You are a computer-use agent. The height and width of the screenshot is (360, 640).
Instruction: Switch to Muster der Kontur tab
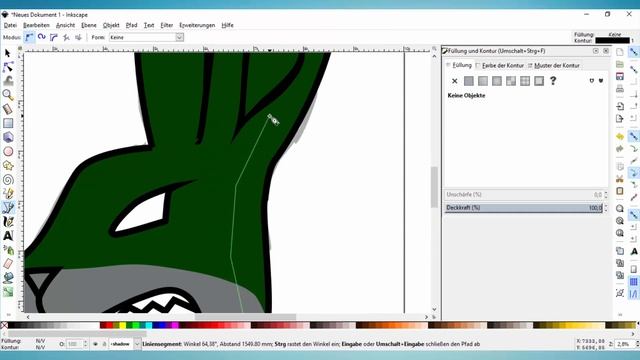(554, 65)
